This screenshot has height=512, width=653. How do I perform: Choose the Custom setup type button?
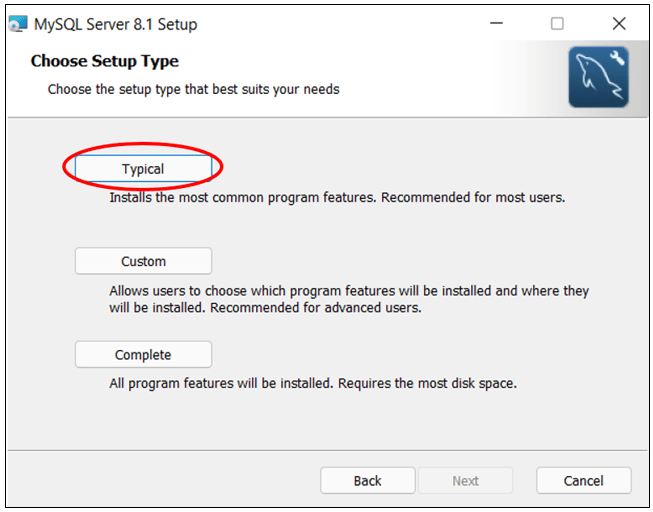(143, 261)
